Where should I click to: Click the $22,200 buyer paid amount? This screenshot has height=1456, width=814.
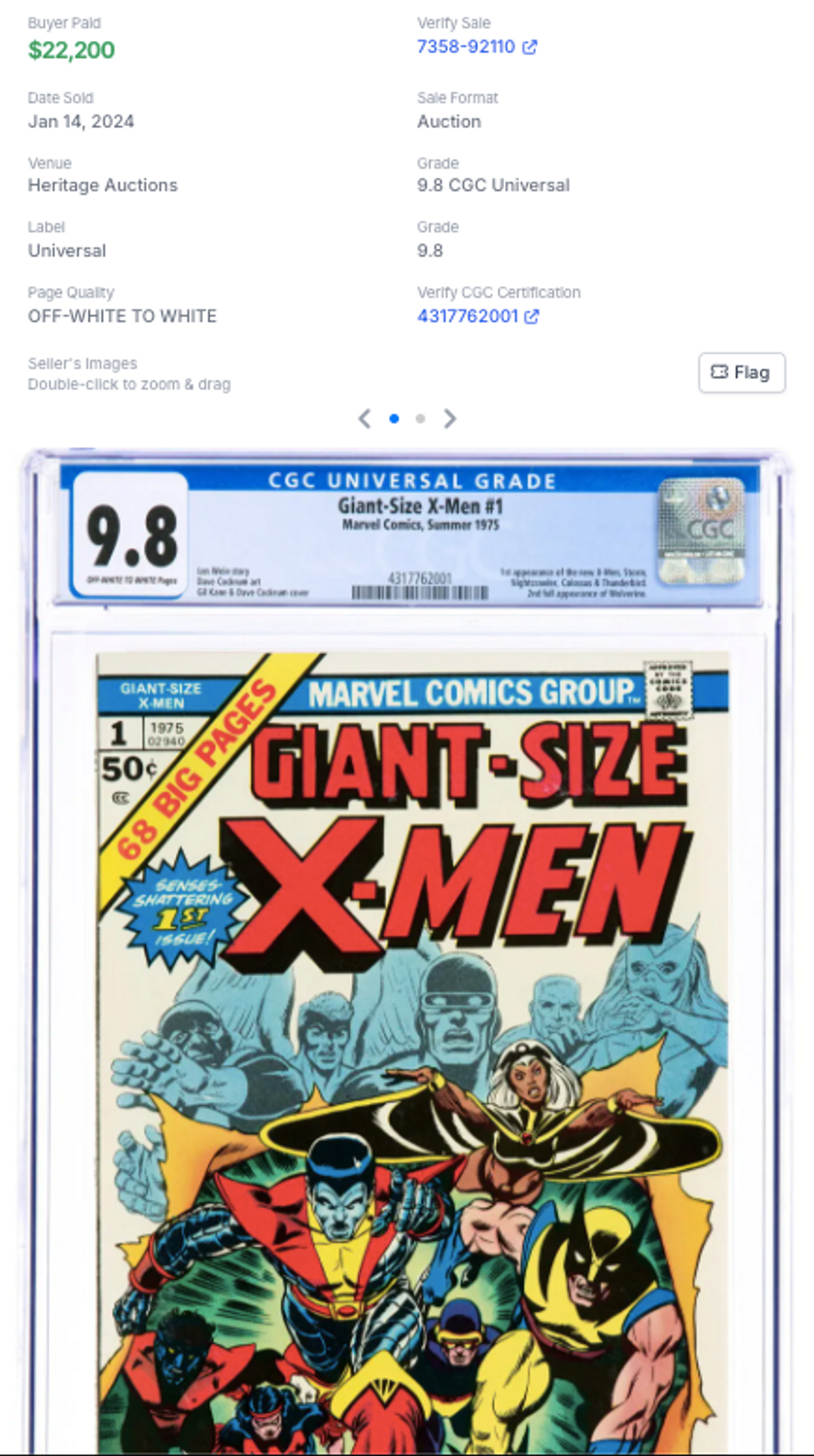(x=71, y=50)
